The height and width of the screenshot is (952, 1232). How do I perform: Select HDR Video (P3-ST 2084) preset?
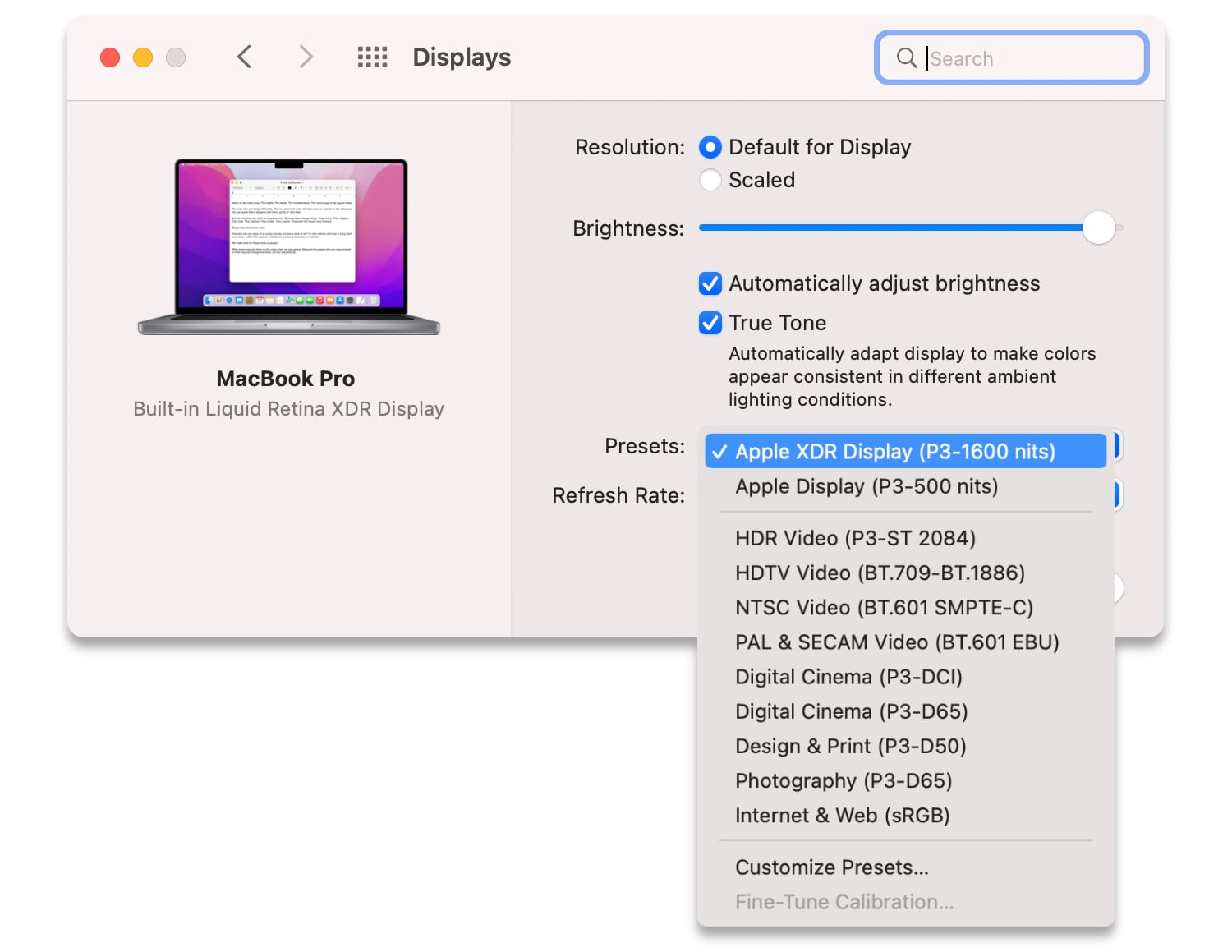905,538
